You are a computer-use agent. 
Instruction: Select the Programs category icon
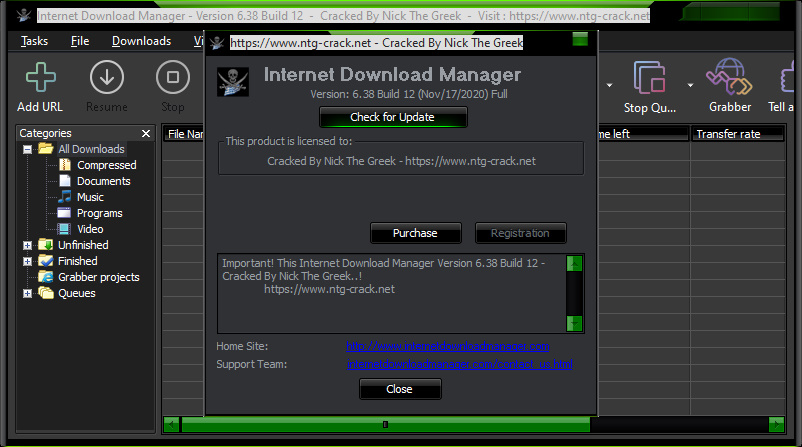click(x=64, y=213)
